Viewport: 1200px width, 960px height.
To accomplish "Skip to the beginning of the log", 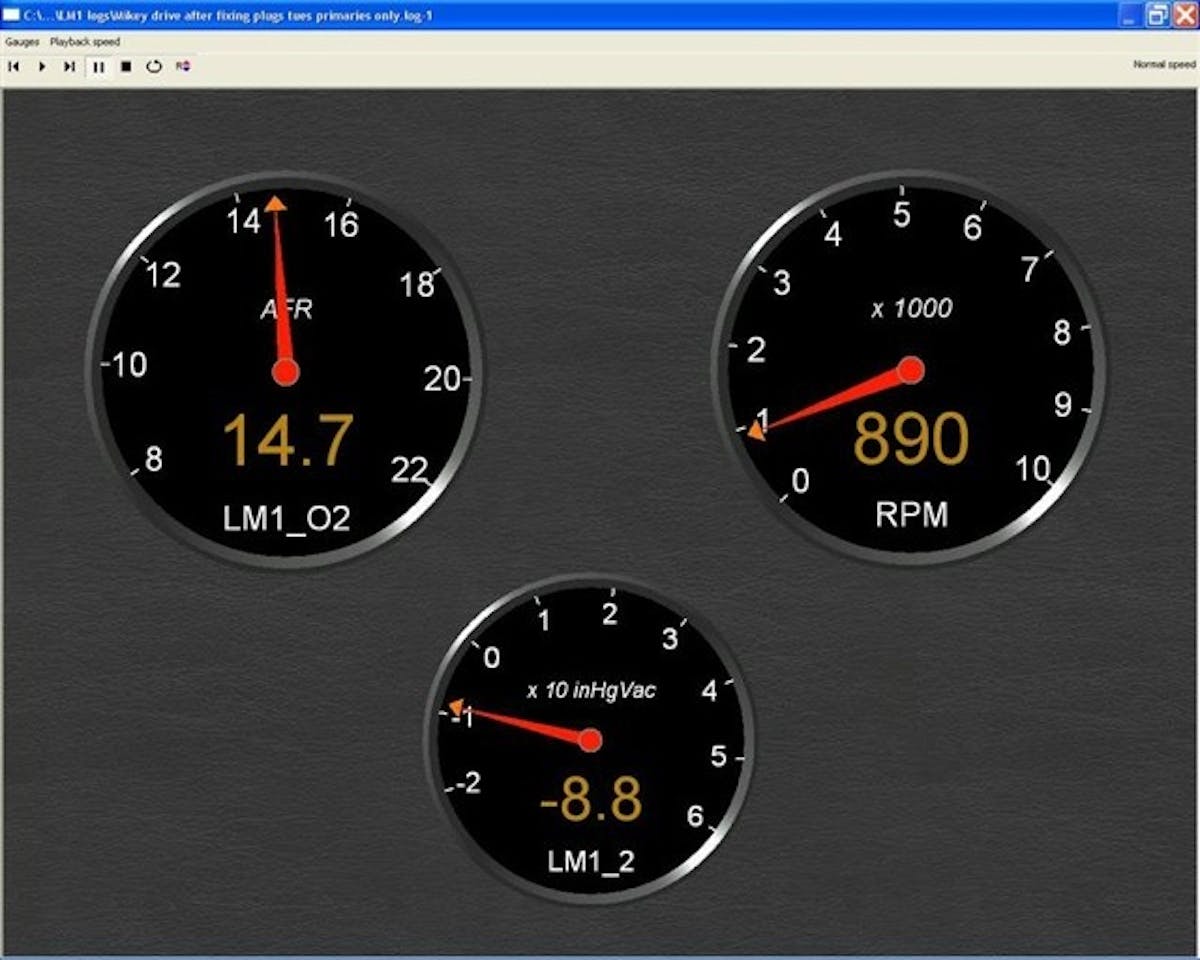I will coord(13,66).
